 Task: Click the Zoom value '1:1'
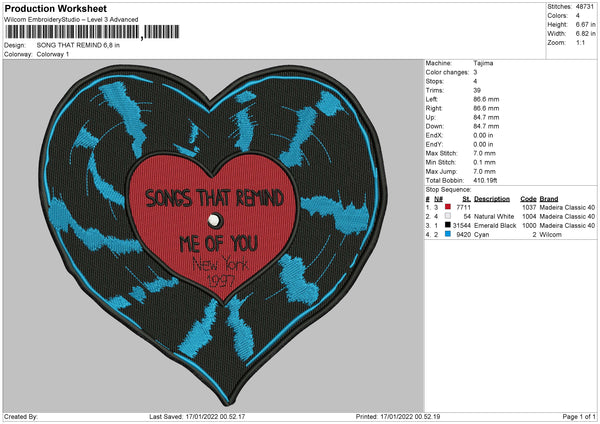580,42
